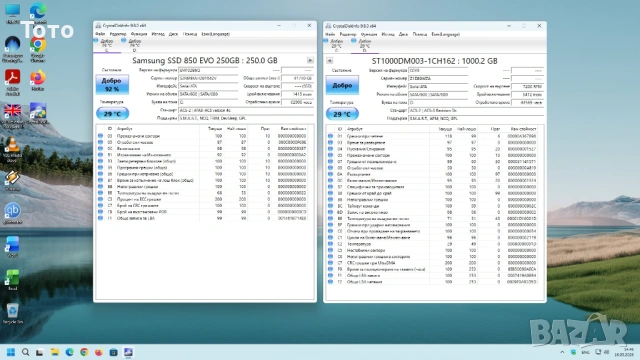Click the Chrome icon on the taskbar
Viewport: 640px width, 360px height.
coord(84,352)
